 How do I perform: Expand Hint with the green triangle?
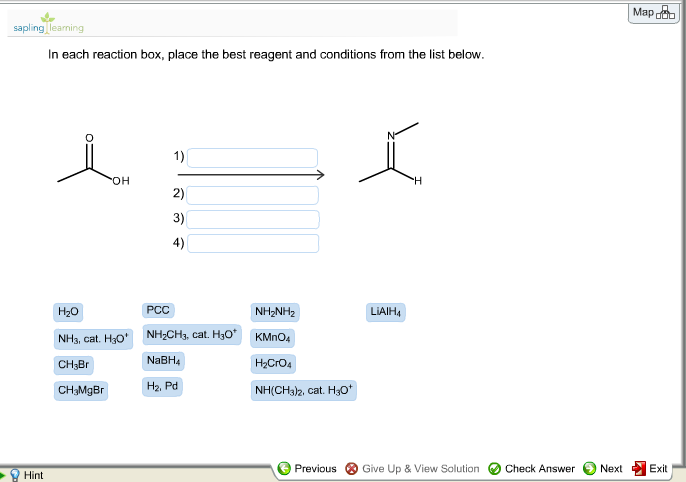3,475
